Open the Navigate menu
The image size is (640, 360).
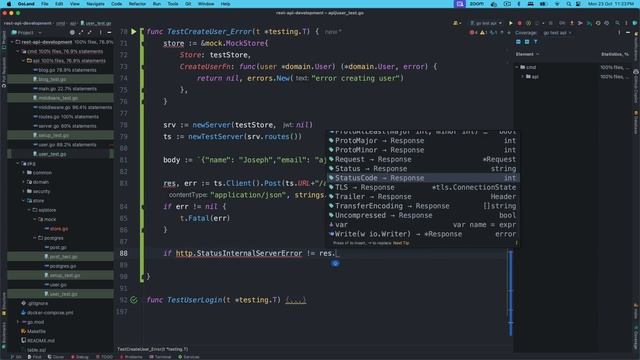coord(95,4)
